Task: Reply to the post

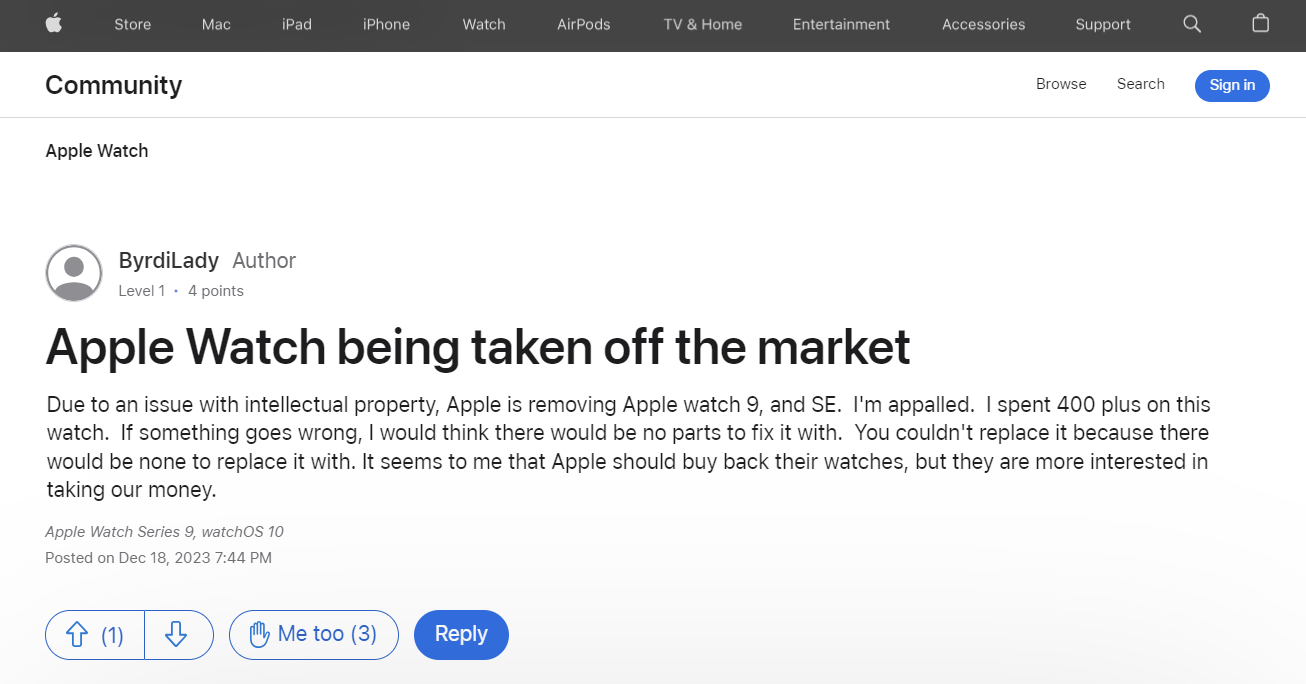Action: pyautogui.click(x=461, y=635)
